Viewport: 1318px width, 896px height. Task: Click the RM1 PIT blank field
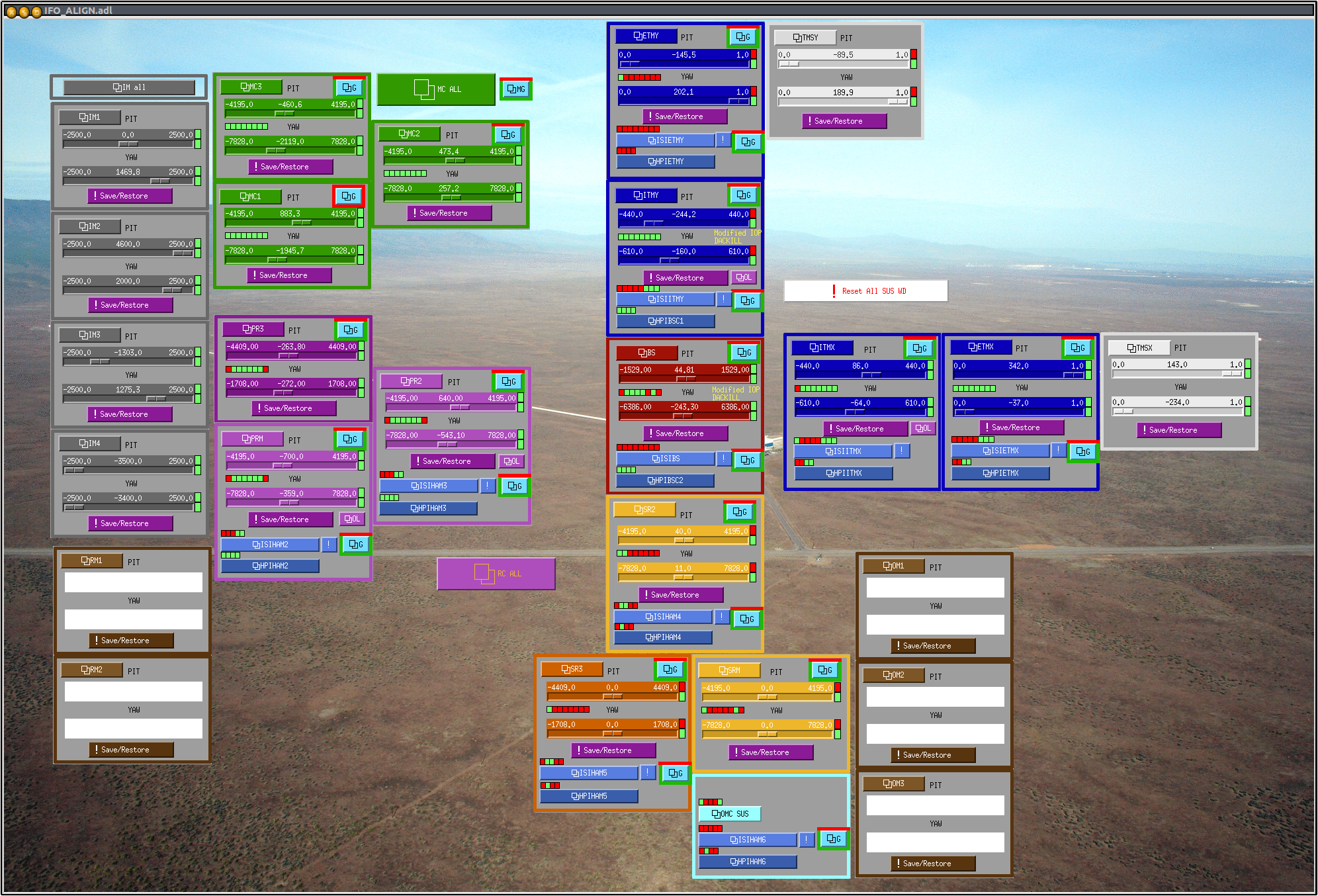[134, 582]
